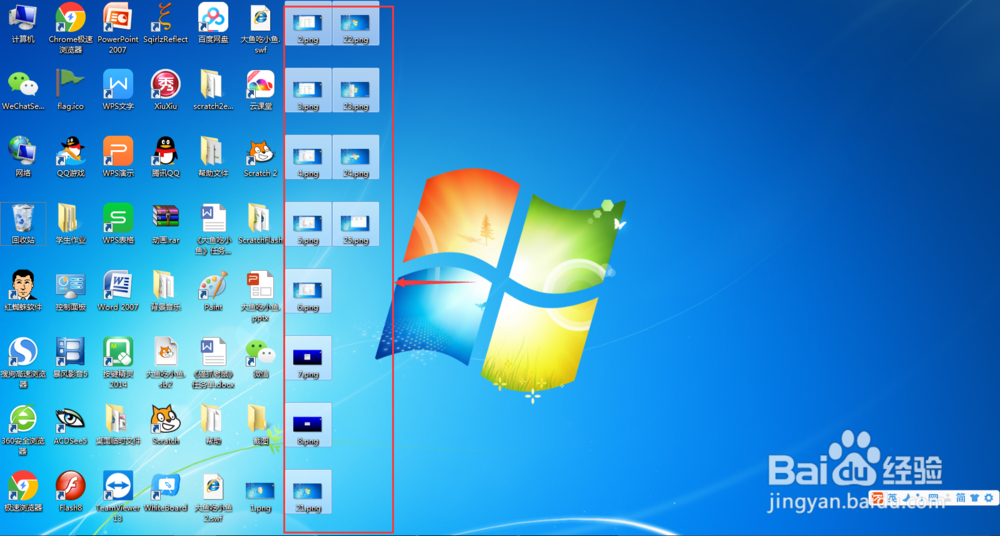Select the 网络 desktop icon
The height and width of the screenshot is (536, 1000).
click(23, 157)
